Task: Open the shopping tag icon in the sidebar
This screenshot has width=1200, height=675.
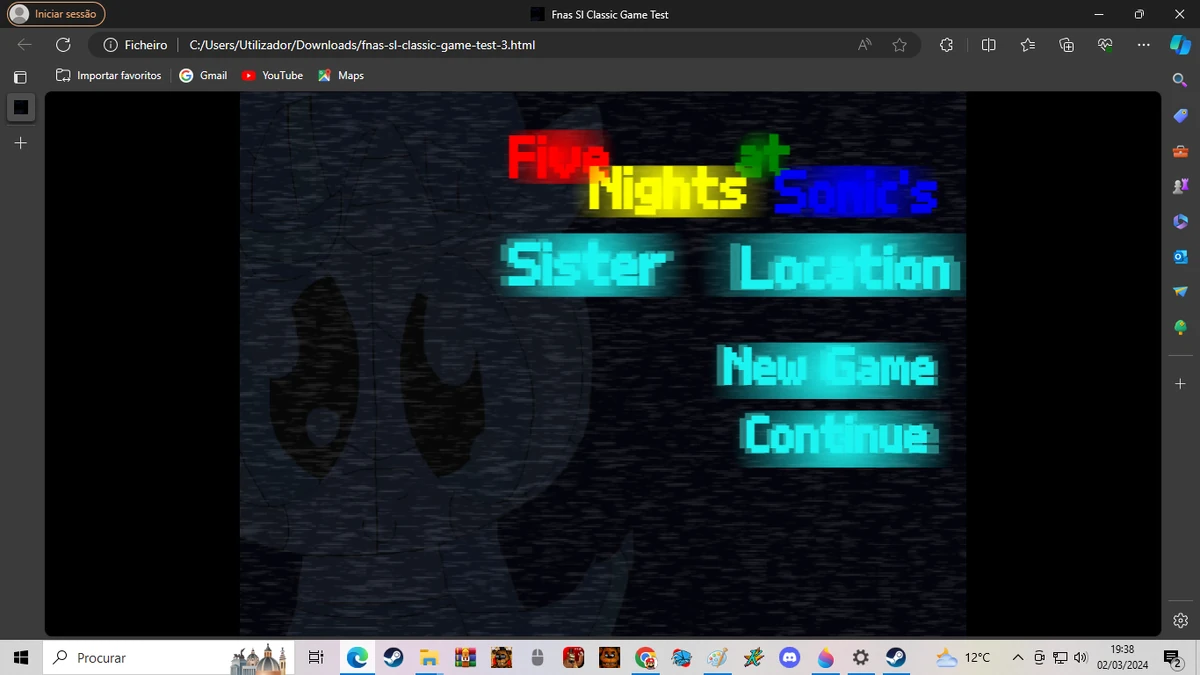Action: pyautogui.click(x=1180, y=115)
